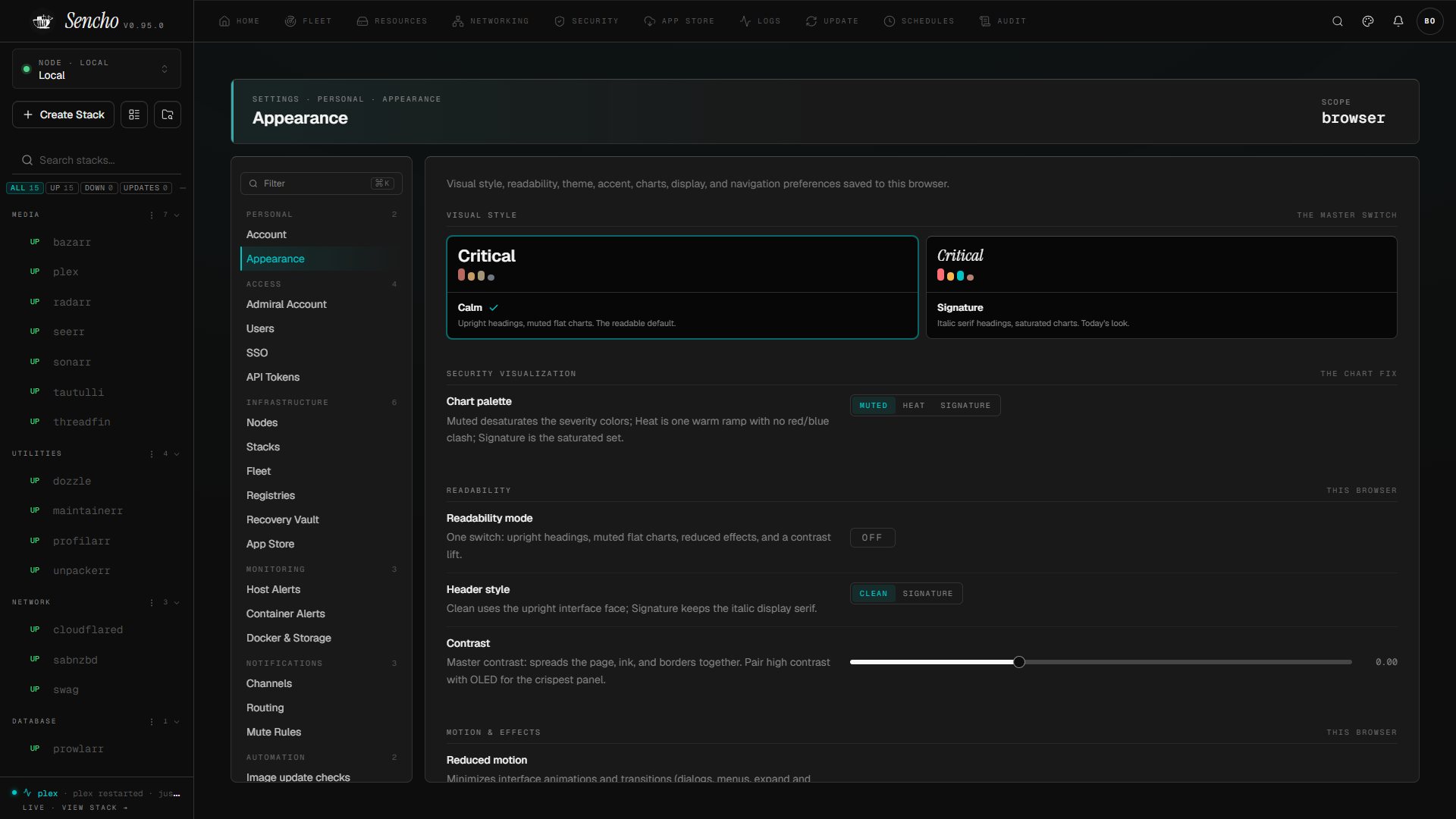Screen dimensions: 1456x819
Task: Click the Security shield icon
Action: [x=560, y=21]
